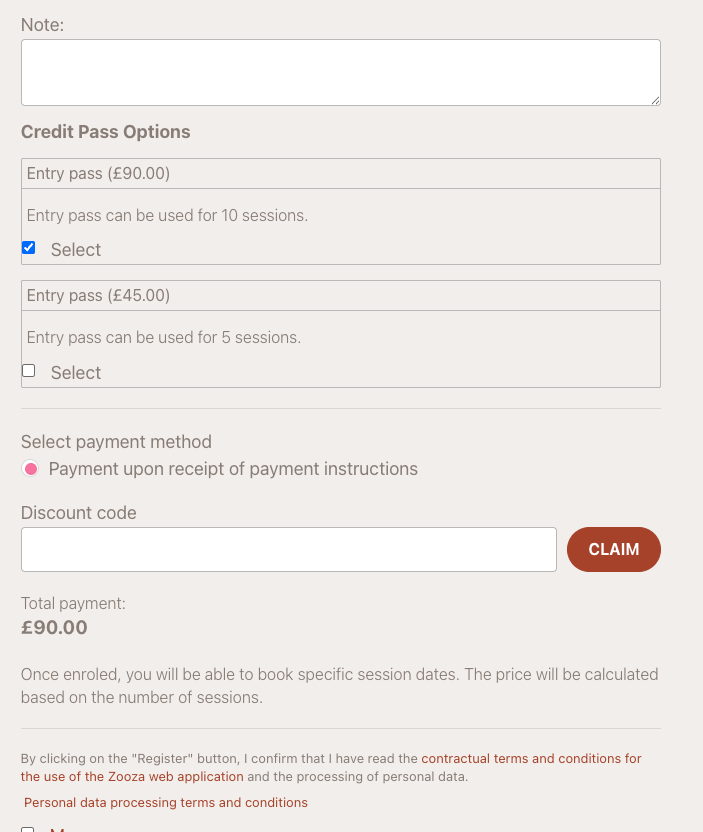Click the Select label next to the checked box

(x=74, y=249)
